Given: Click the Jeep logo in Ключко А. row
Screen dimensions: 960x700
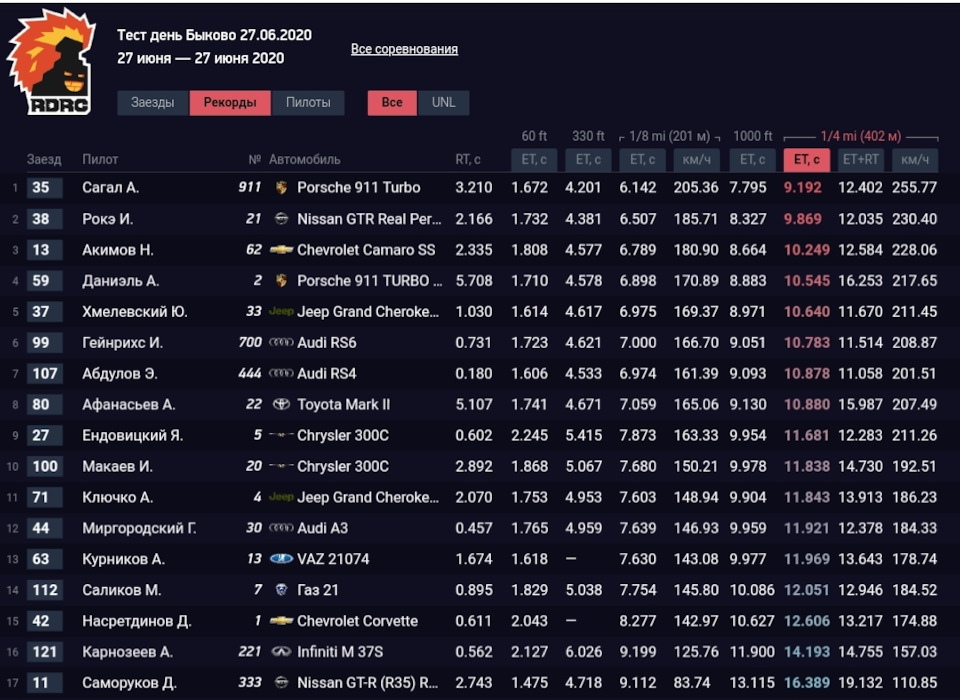Looking at the screenshot, I should coord(281,497).
